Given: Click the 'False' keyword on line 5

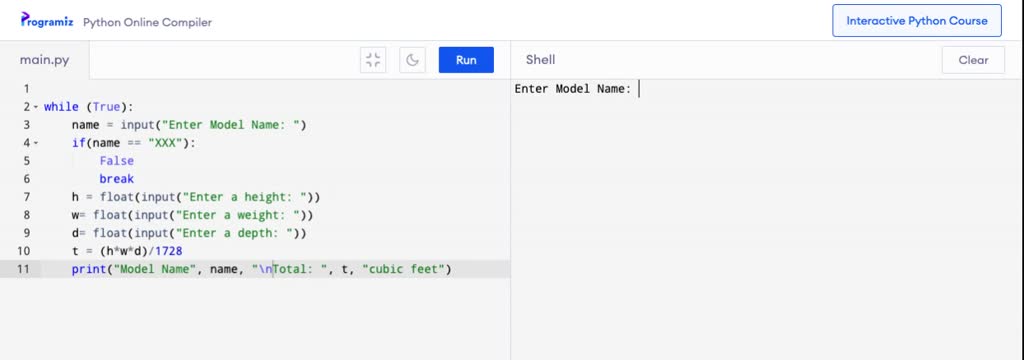Looking at the screenshot, I should (116, 161).
